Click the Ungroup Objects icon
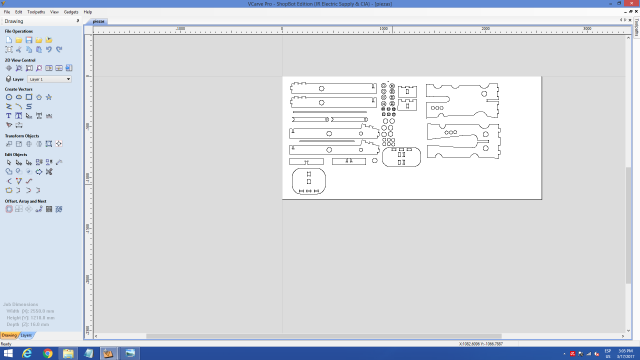 point(49,162)
